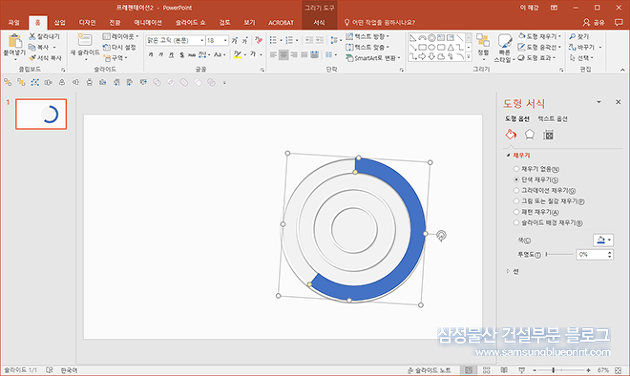Open 도형 채우기 (Shape Fill) dropdown

540,37
